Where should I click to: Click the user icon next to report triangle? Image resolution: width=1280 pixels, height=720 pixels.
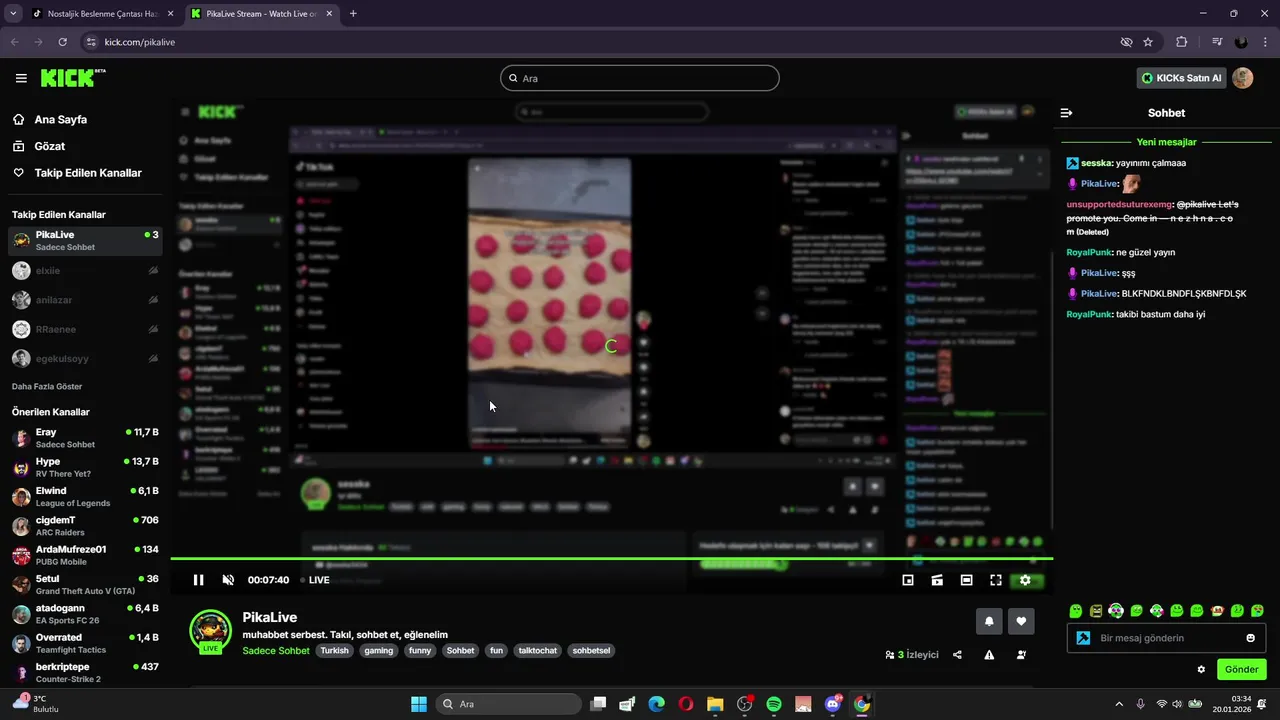[1021, 655]
